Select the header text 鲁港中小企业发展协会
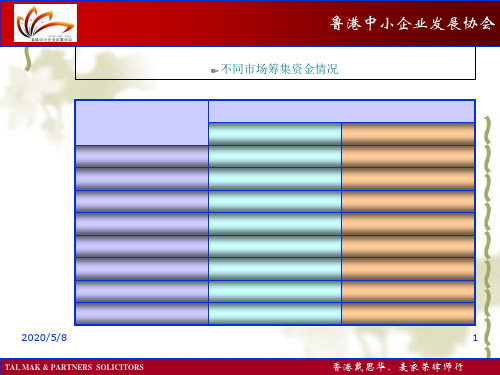500x375 pixels. [x=412, y=23]
